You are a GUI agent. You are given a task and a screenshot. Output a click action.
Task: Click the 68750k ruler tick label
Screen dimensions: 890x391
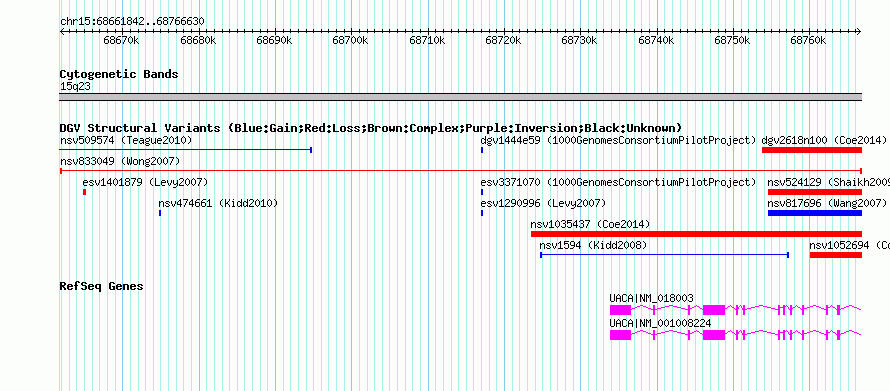click(732, 40)
